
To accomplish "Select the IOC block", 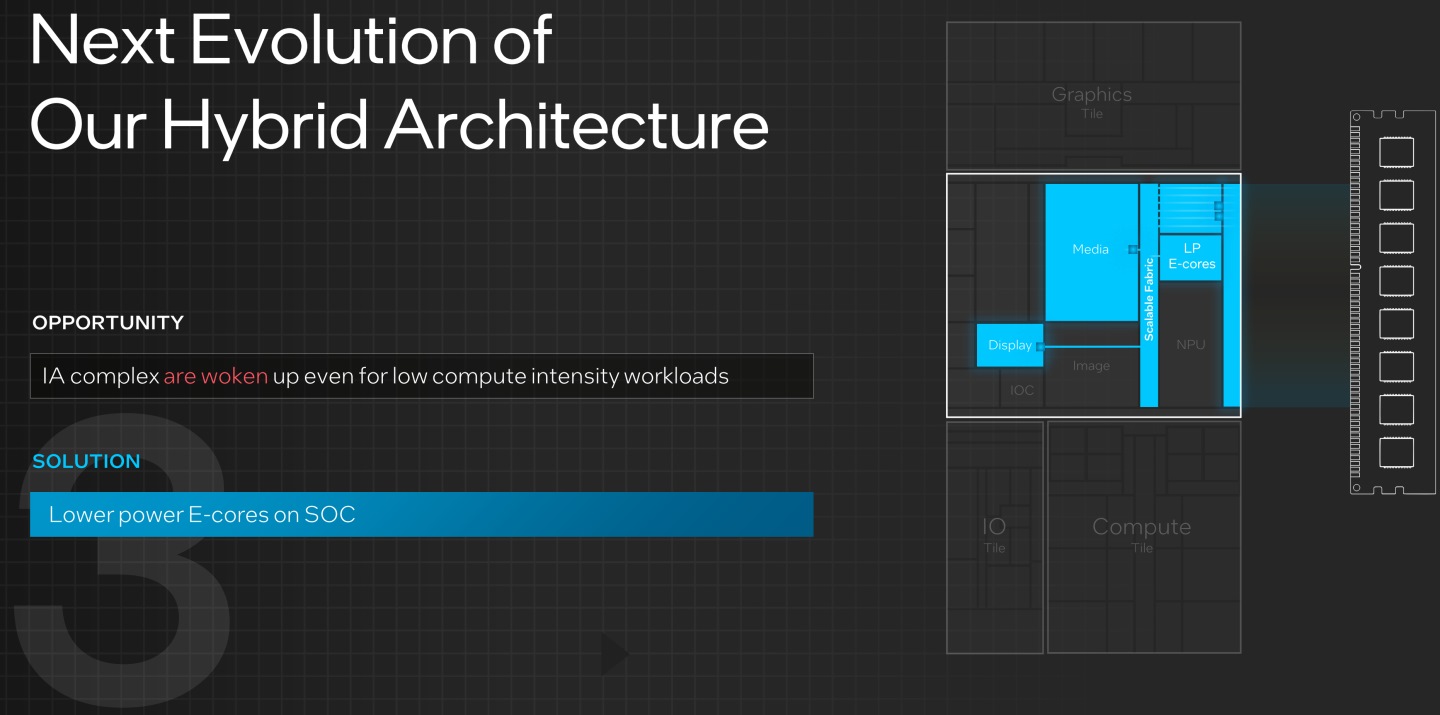I will [x=1021, y=390].
